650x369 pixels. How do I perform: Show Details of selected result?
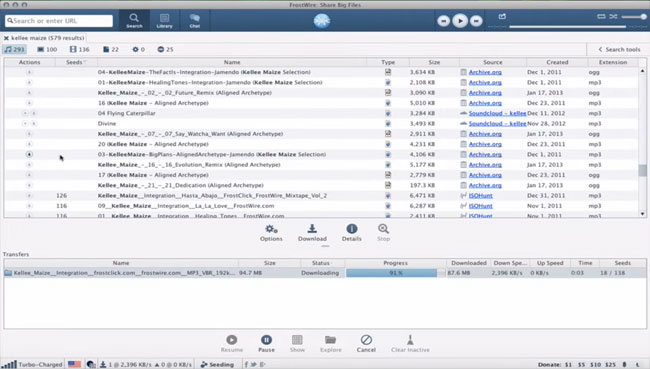(x=352, y=233)
